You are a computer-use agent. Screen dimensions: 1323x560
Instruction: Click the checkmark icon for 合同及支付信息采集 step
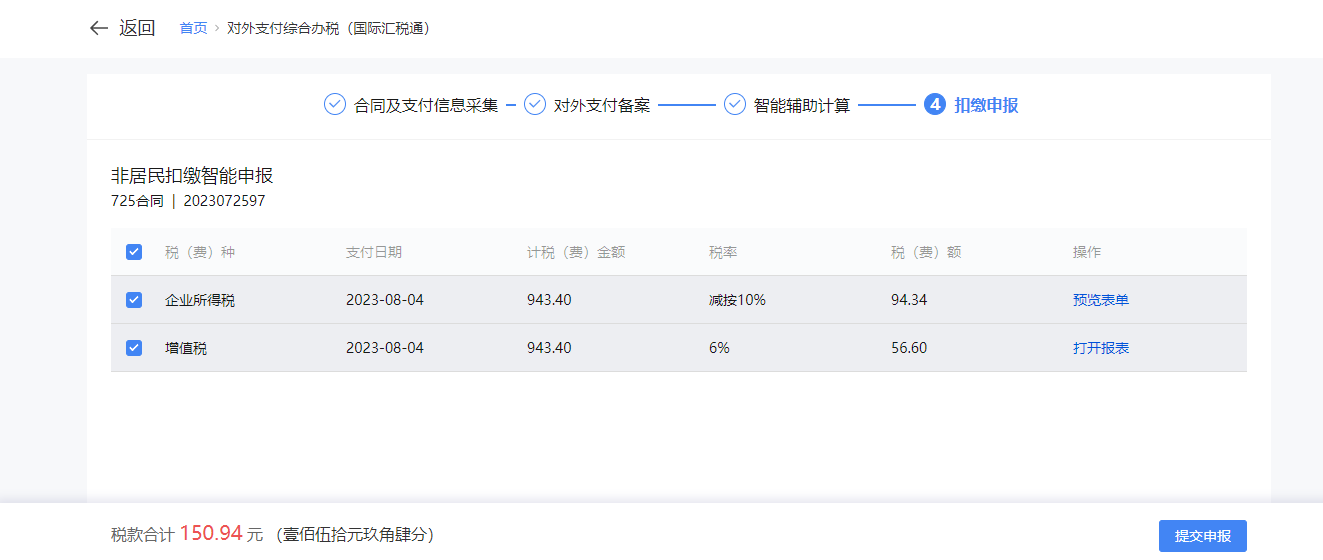point(335,104)
